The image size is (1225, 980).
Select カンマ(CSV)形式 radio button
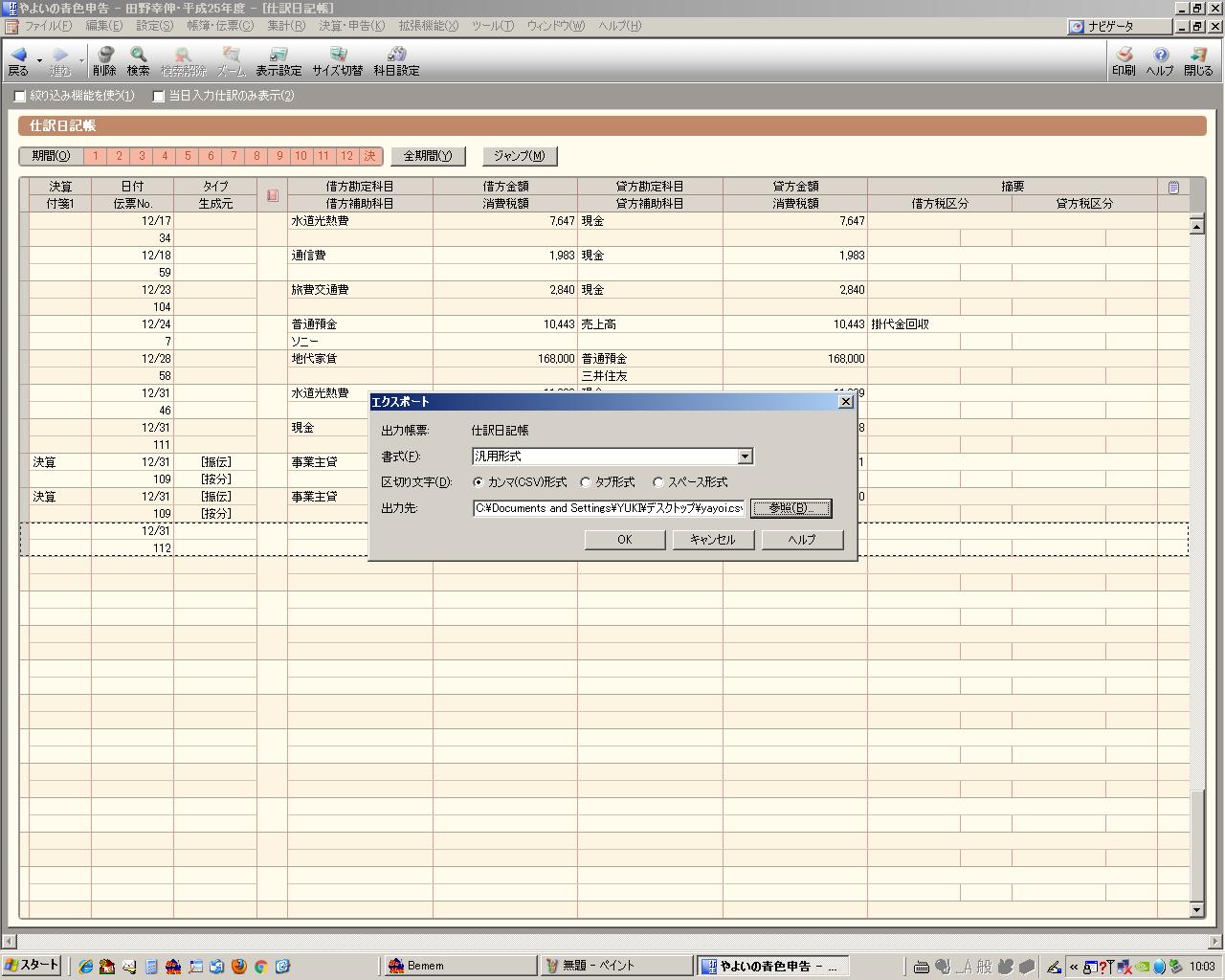479,482
